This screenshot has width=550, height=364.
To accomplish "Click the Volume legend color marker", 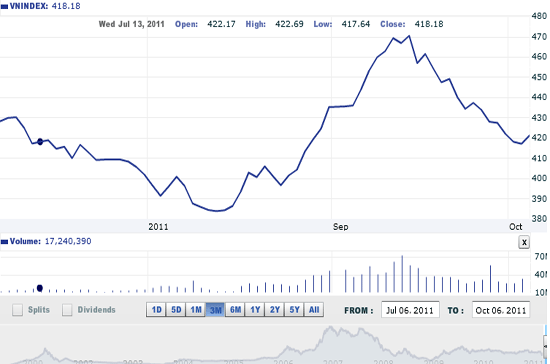I will pos(4,242).
